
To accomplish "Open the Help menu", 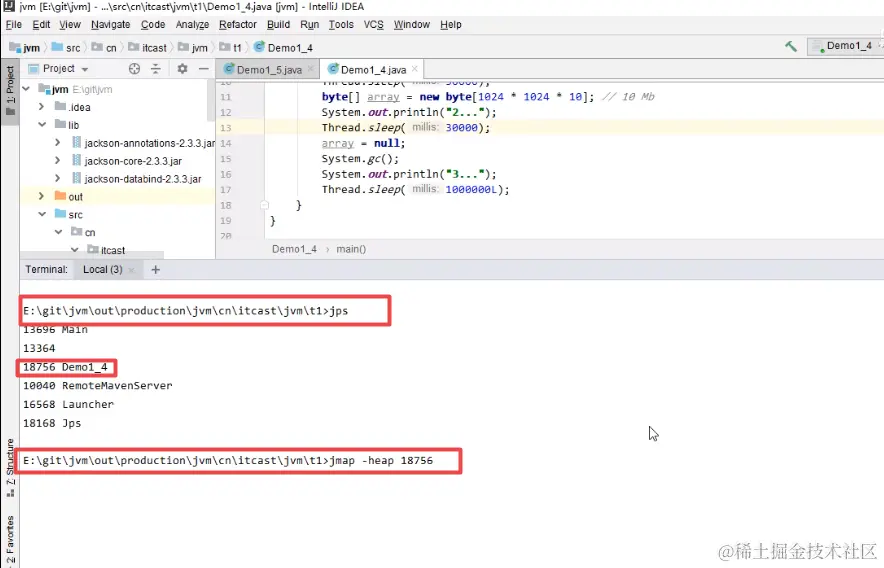I will (x=450, y=25).
